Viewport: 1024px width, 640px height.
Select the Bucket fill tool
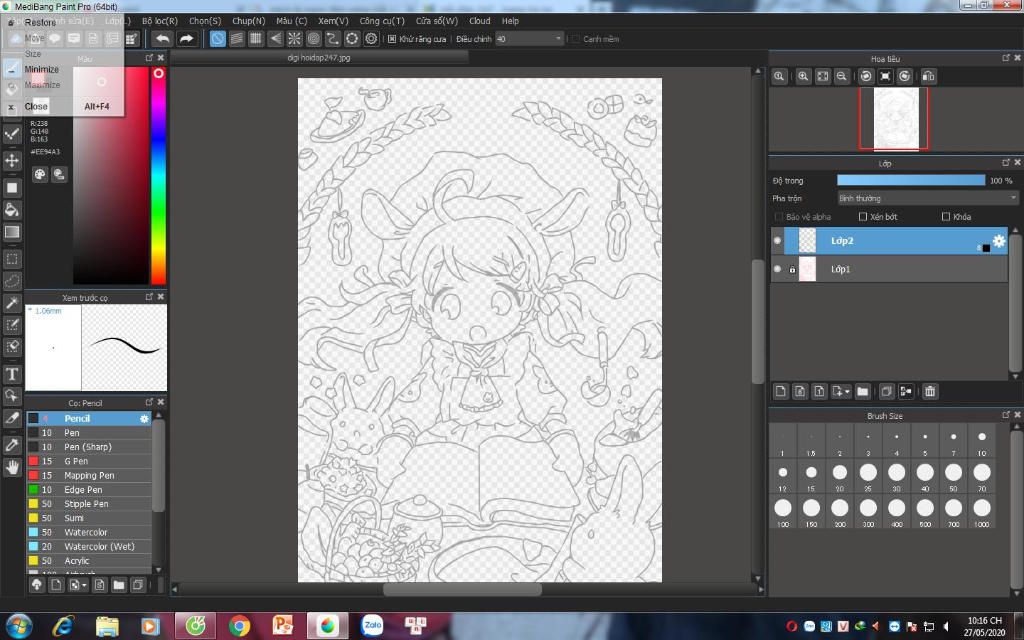(x=12, y=210)
